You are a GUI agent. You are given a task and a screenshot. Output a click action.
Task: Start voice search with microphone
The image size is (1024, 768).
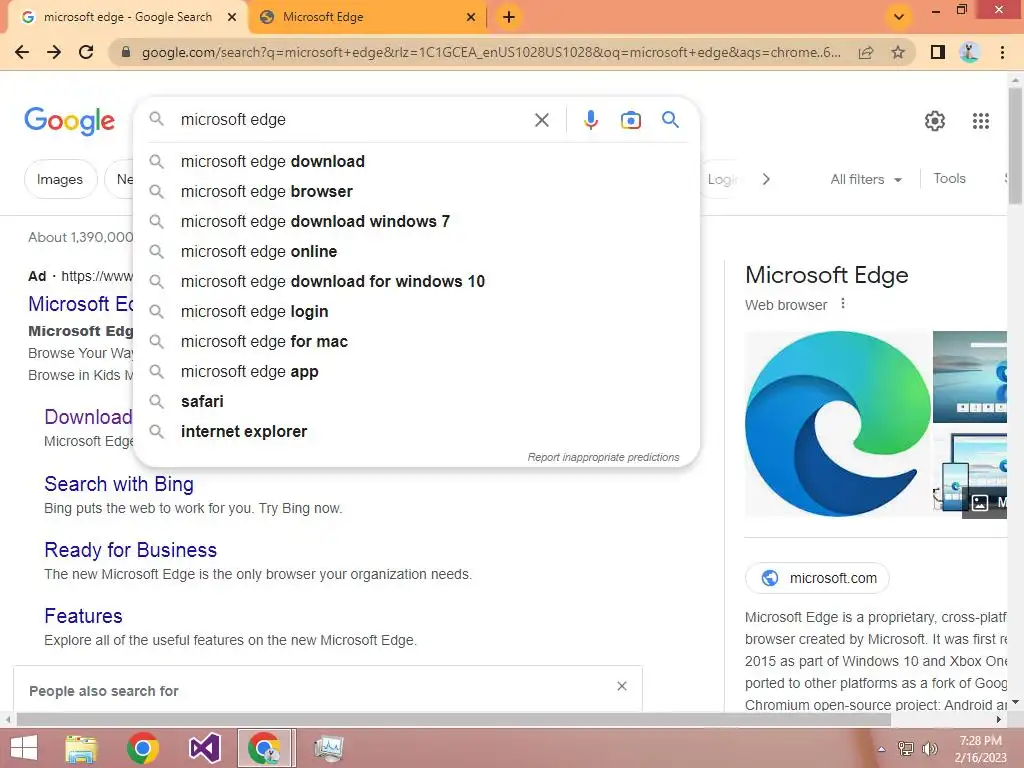pos(591,120)
